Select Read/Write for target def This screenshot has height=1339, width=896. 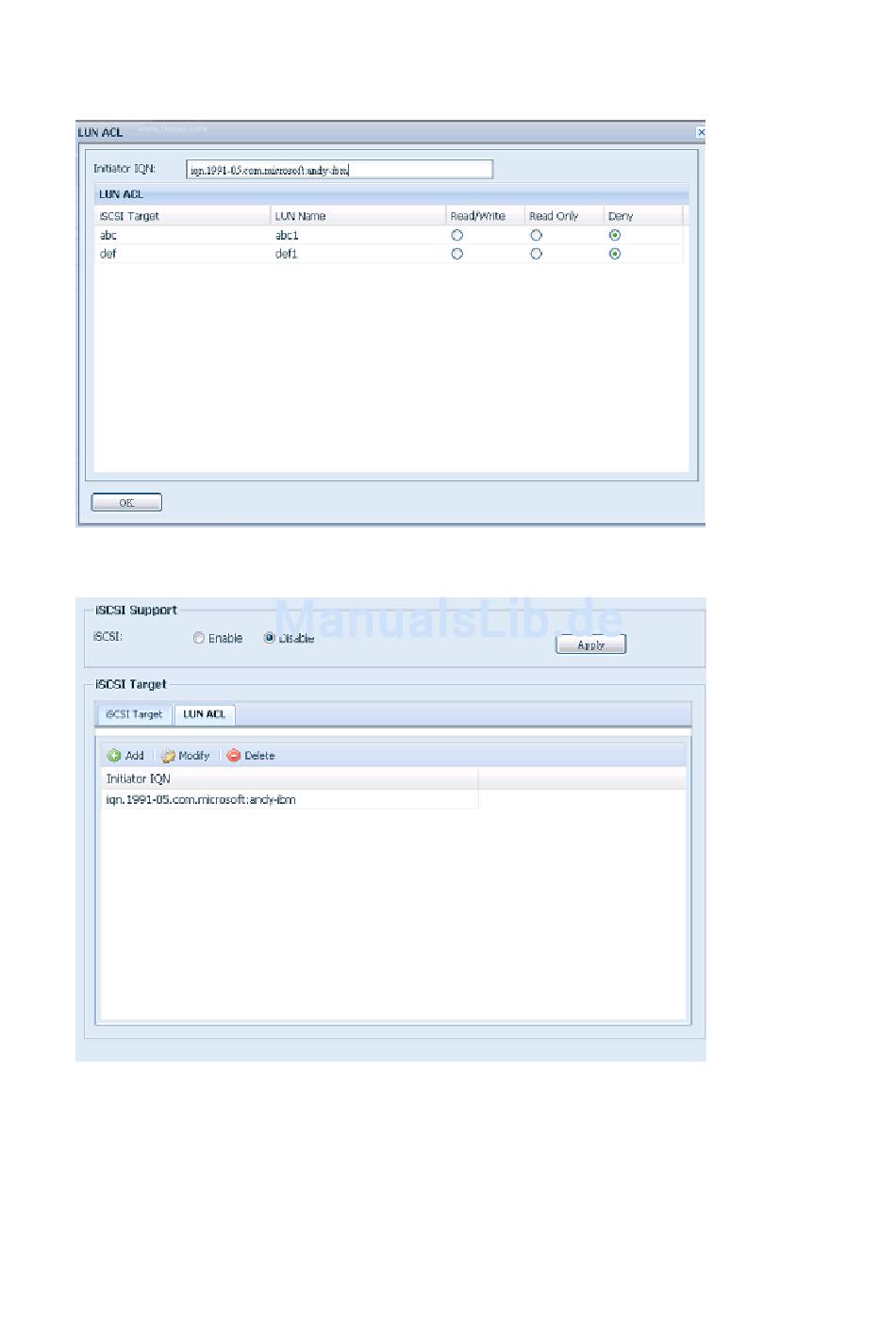coord(457,254)
